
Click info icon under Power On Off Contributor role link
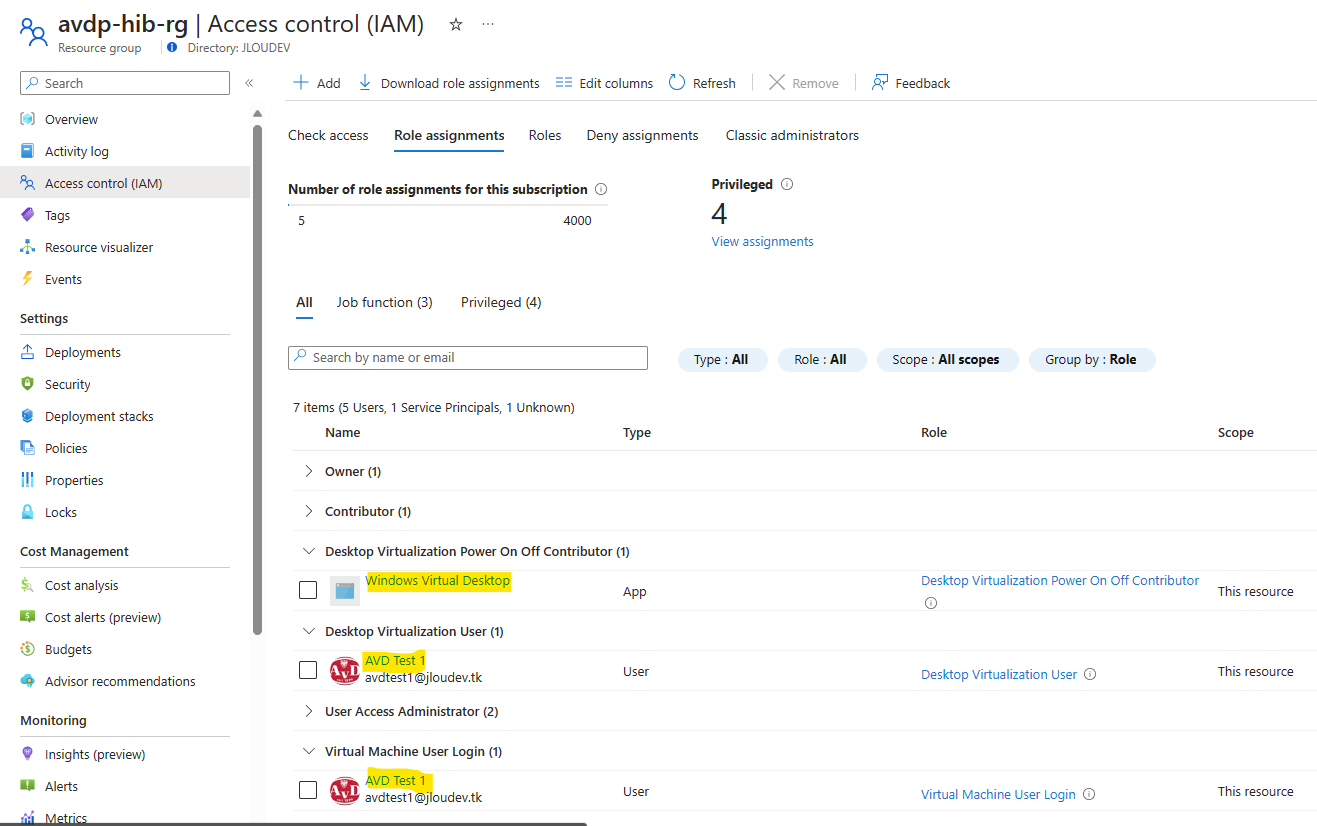pos(931,603)
